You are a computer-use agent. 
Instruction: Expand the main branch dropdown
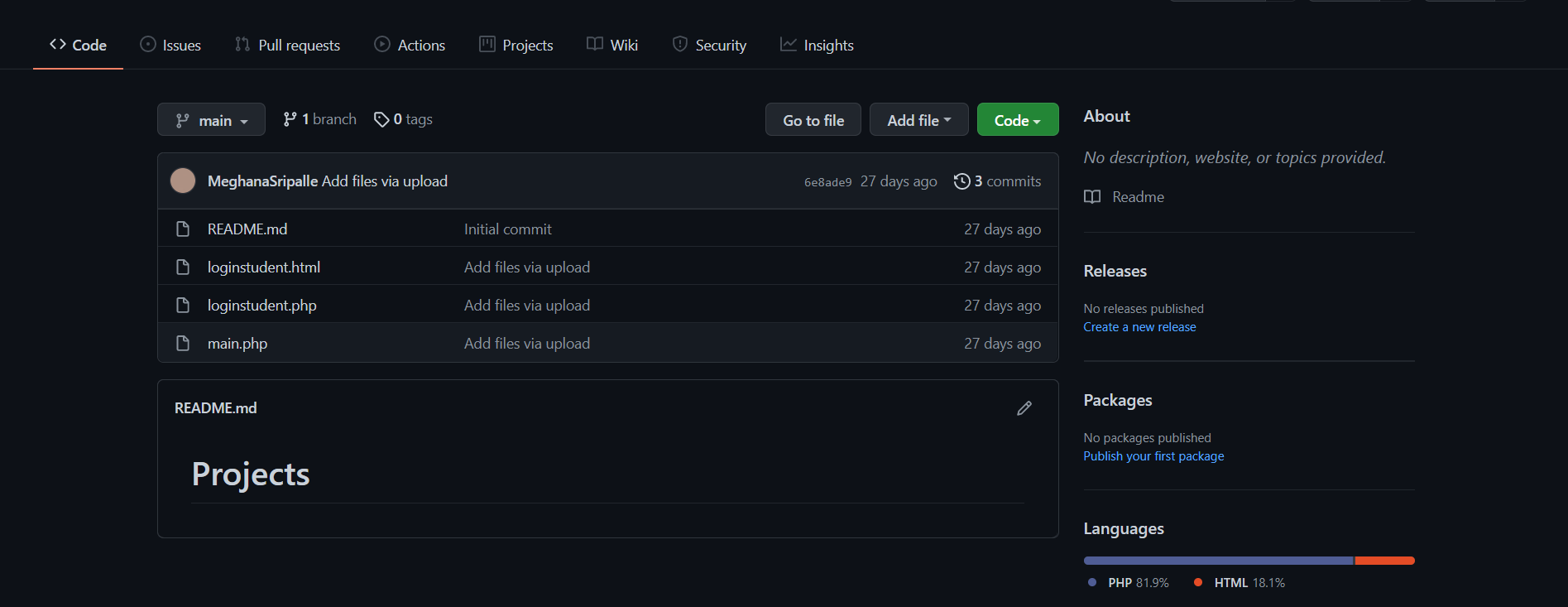(211, 120)
